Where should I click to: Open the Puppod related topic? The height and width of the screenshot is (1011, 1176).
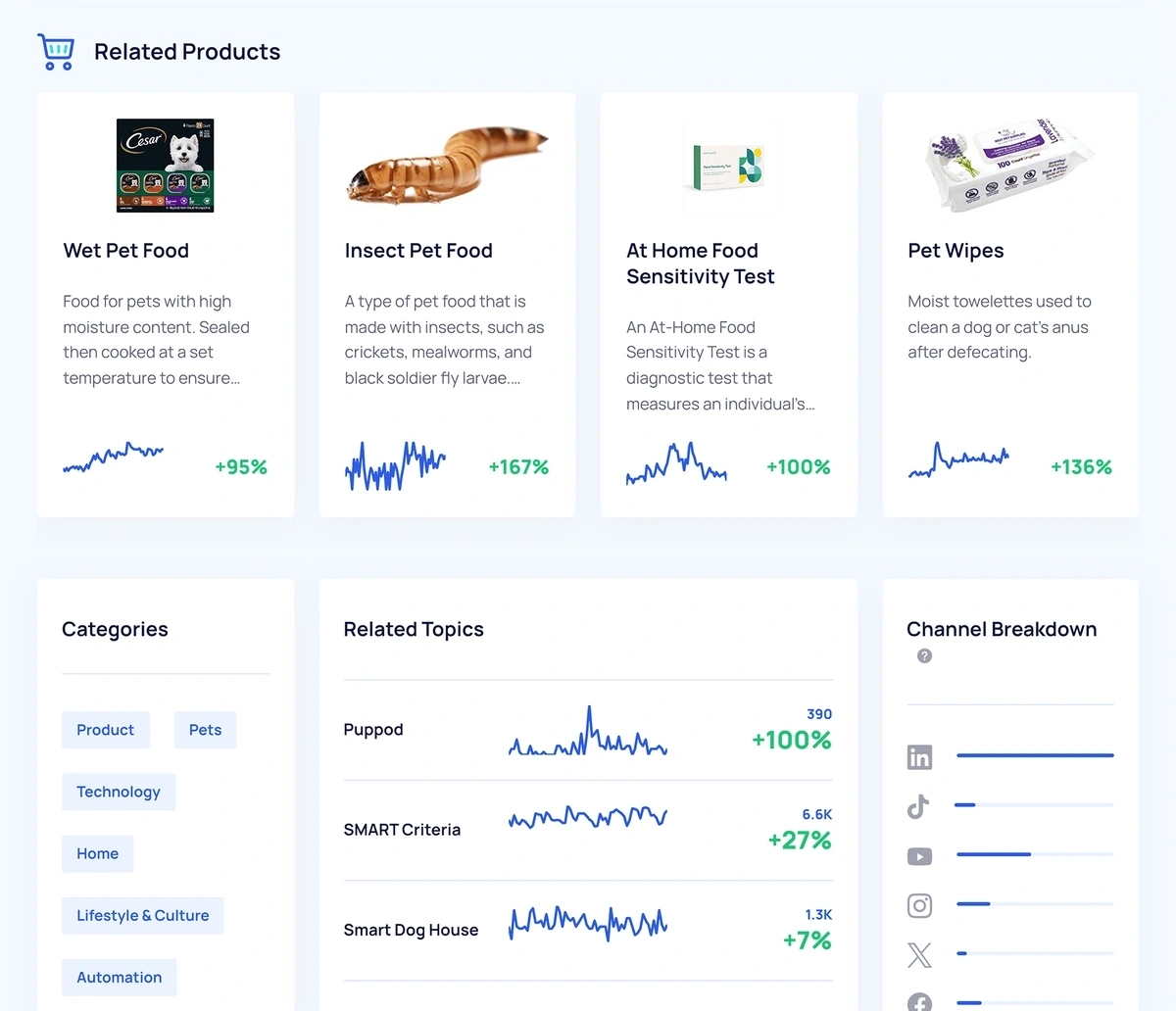[x=373, y=730]
